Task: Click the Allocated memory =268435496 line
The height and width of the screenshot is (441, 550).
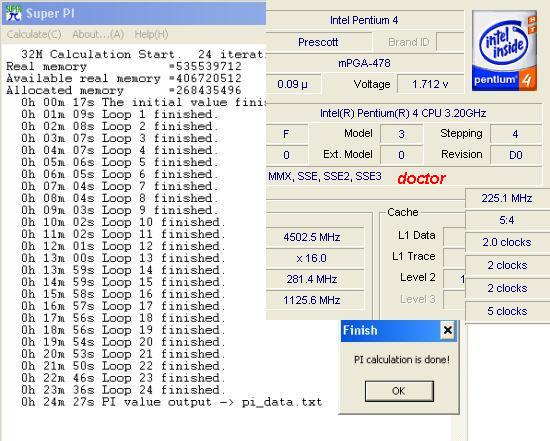Action: point(124,90)
